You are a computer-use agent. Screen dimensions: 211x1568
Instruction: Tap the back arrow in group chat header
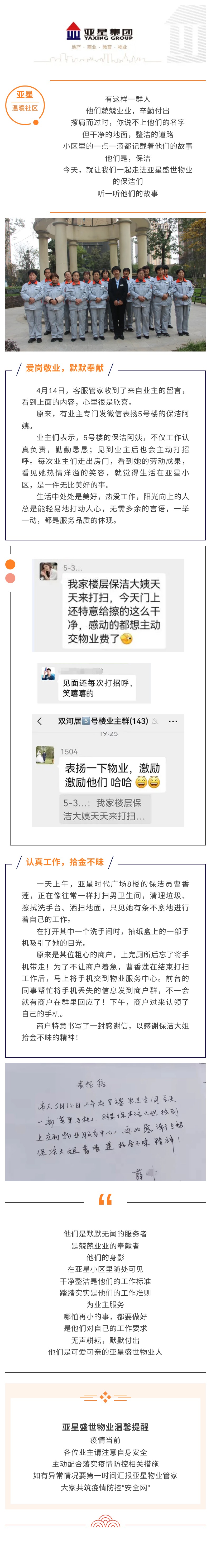coord(40,721)
